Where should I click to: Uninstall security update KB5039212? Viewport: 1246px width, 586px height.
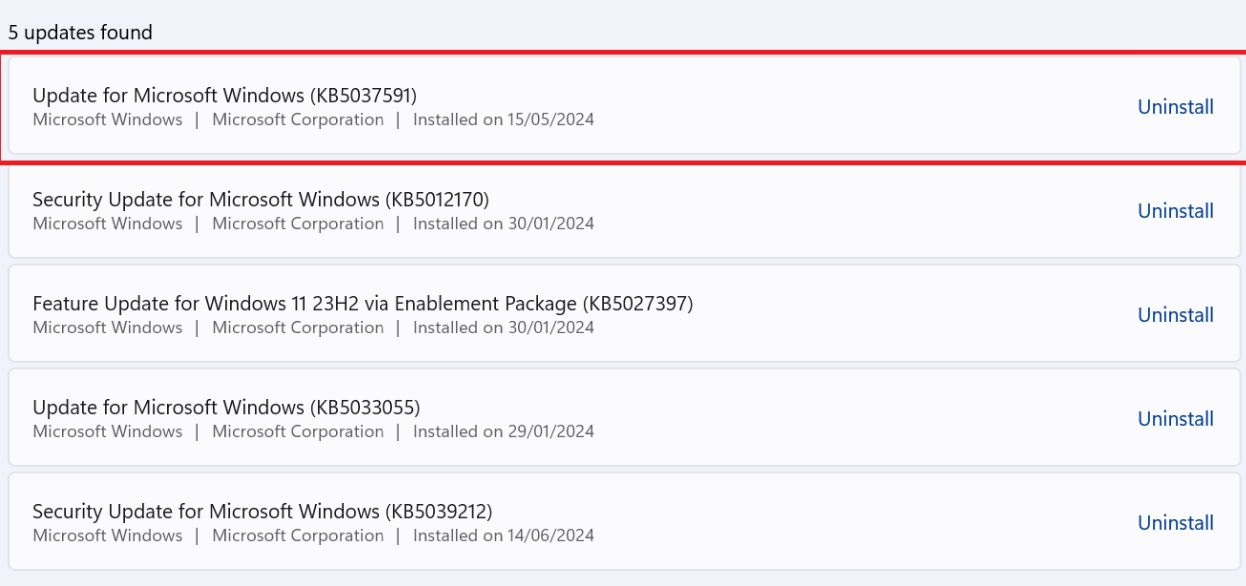coord(1175,523)
